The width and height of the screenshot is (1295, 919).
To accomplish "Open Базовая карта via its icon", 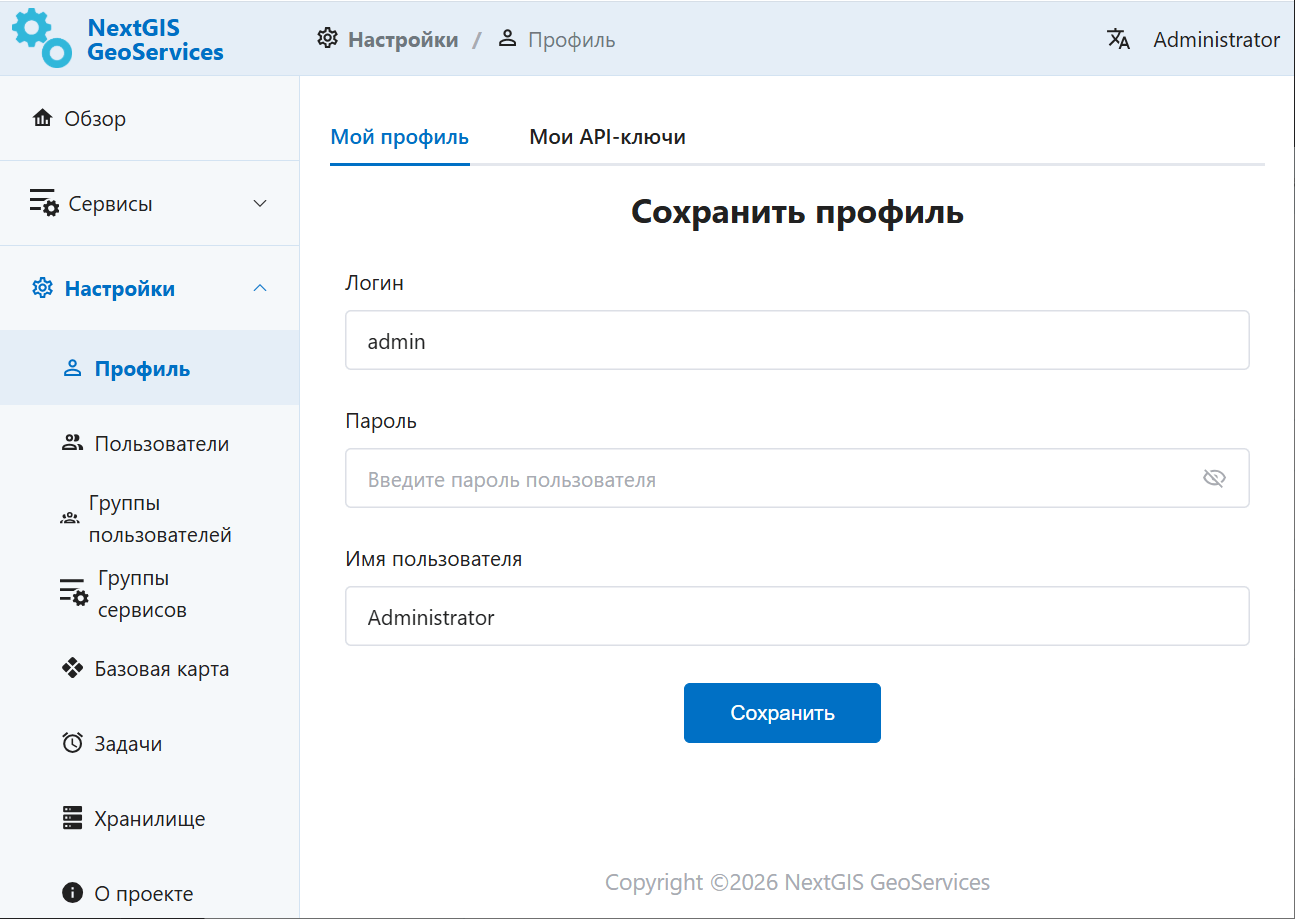I will (x=72, y=669).
